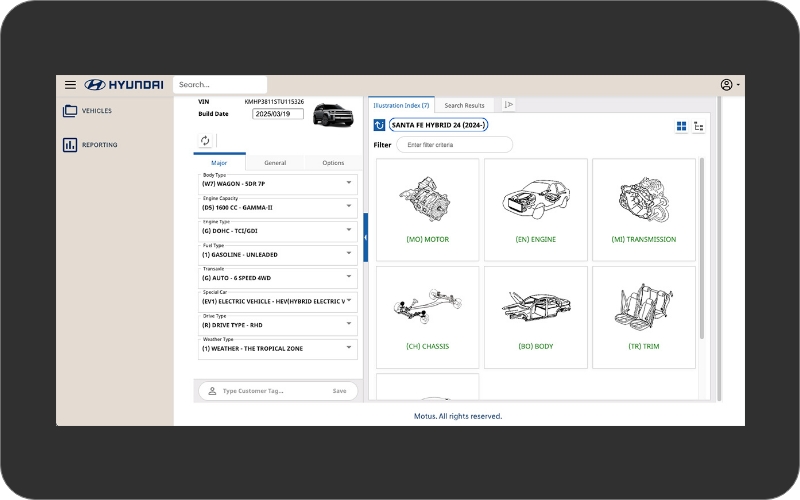Click the arrow icon next to Search Results tab
800x500 pixels.
point(508,105)
